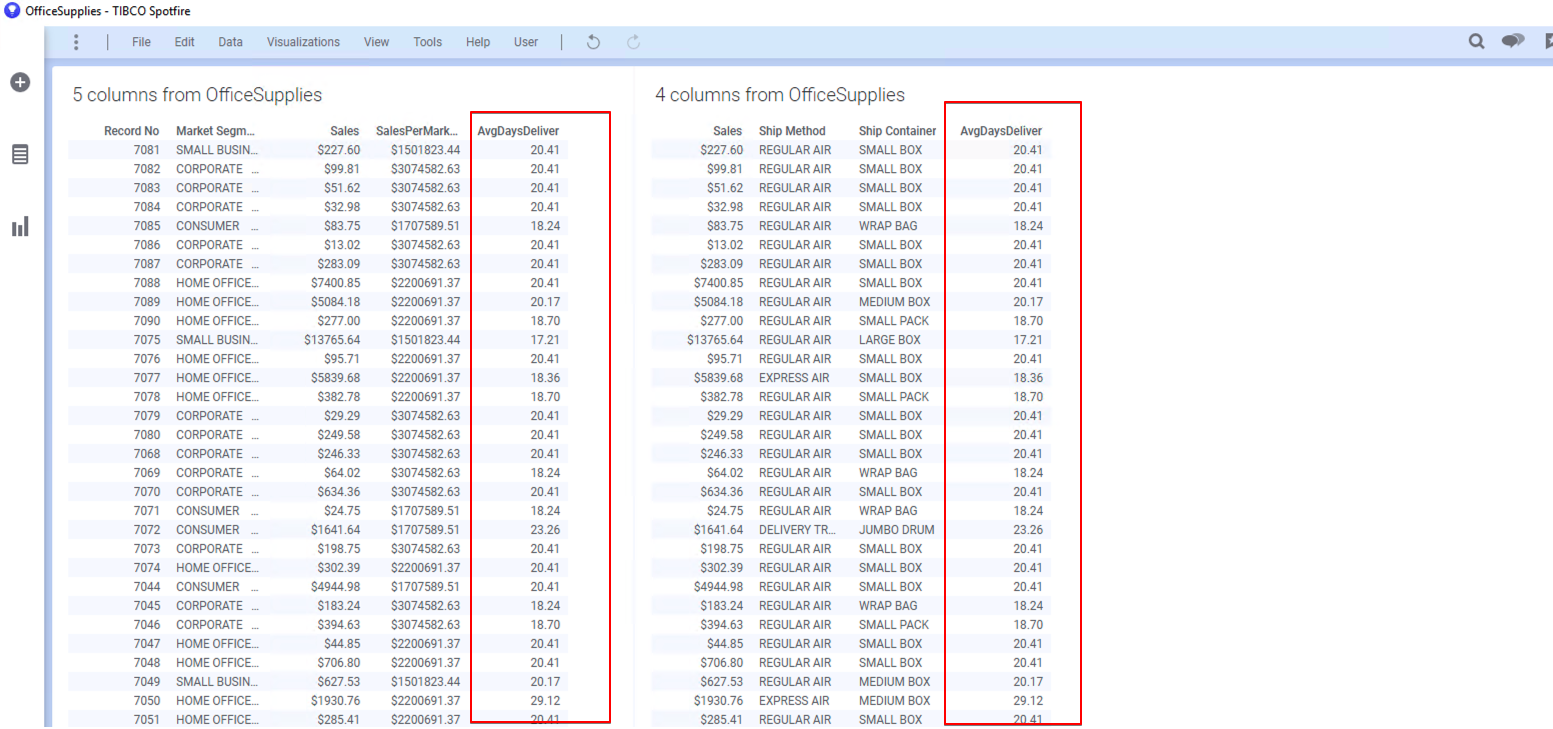The height and width of the screenshot is (729, 1553).
Task: Select Record No cell 7085
Action: click(146, 226)
